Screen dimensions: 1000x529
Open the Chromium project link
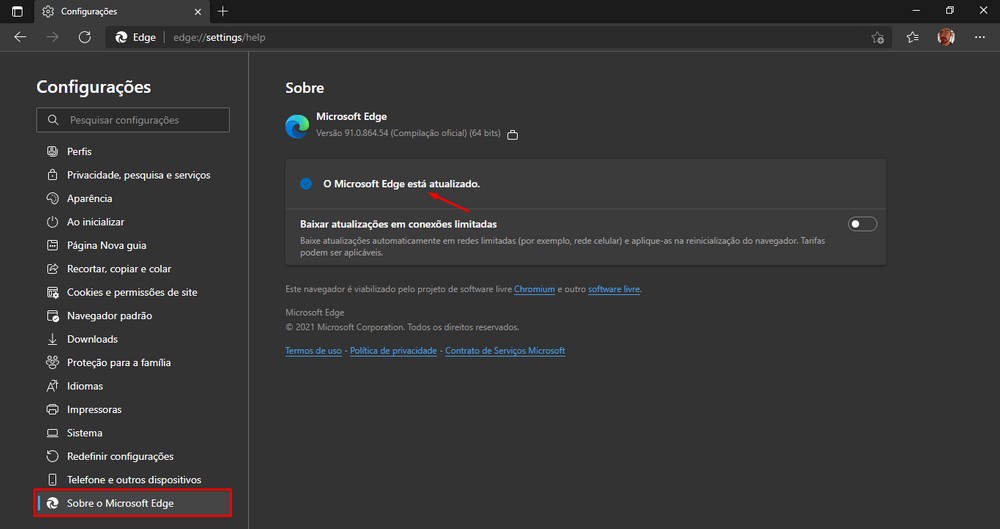tap(534, 289)
